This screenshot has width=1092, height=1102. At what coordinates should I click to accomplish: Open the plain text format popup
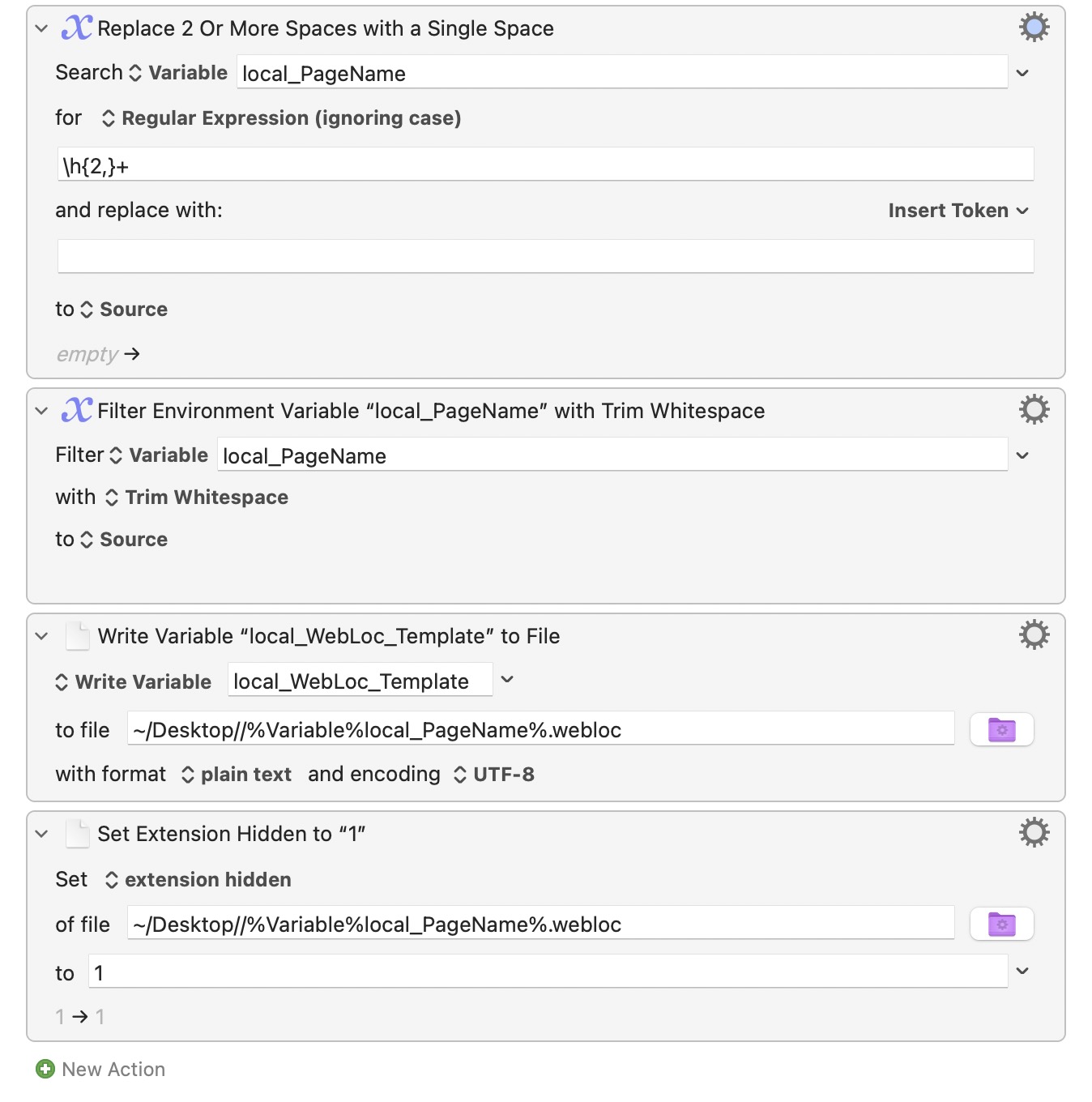click(236, 775)
